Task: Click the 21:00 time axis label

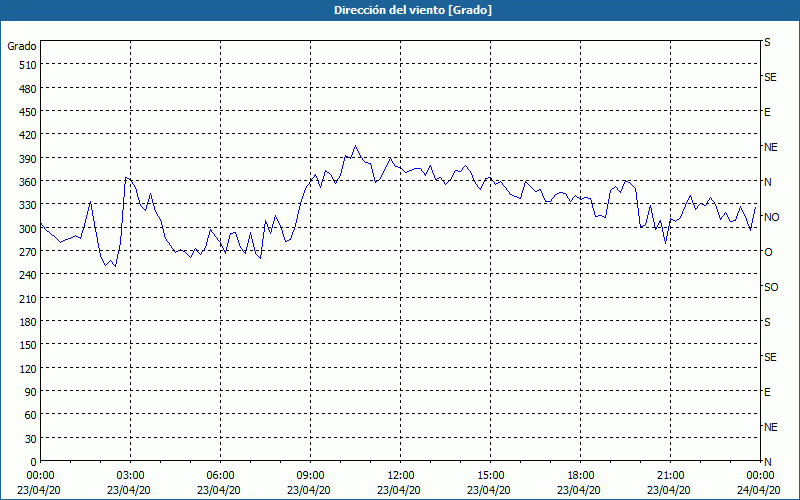Action: point(670,476)
